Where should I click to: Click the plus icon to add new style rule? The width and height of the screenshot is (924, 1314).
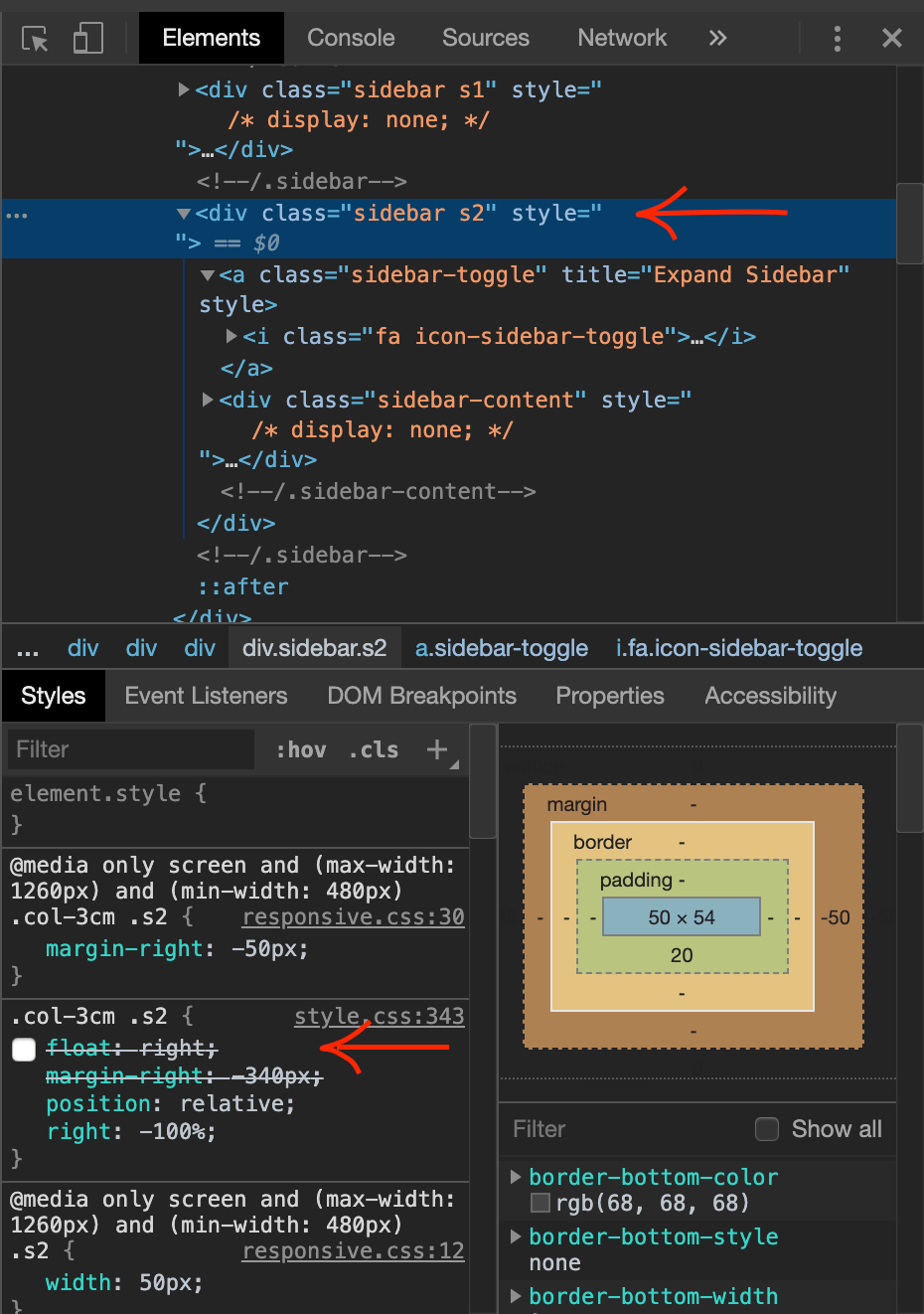[x=437, y=749]
